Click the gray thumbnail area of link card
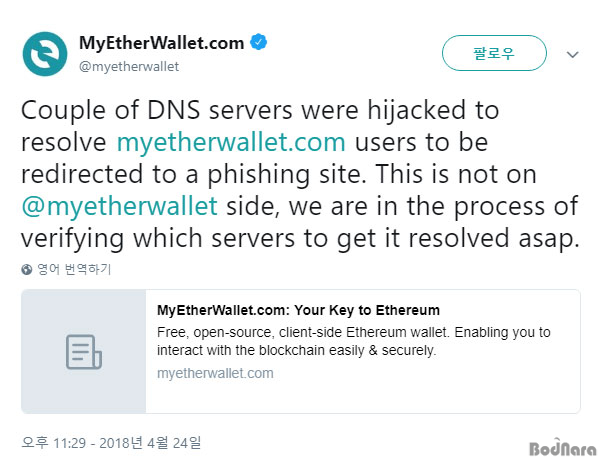 [83, 352]
